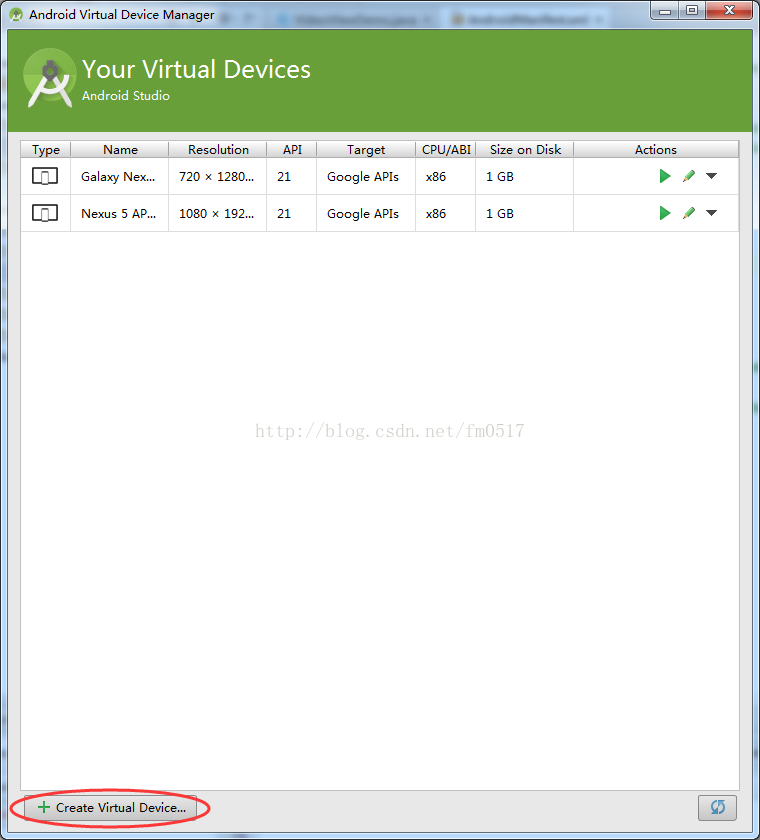Viewport: 760px width, 840px height.
Task: Launch the Galaxy Nexus emulator with play icon
Action: (x=665, y=176)
